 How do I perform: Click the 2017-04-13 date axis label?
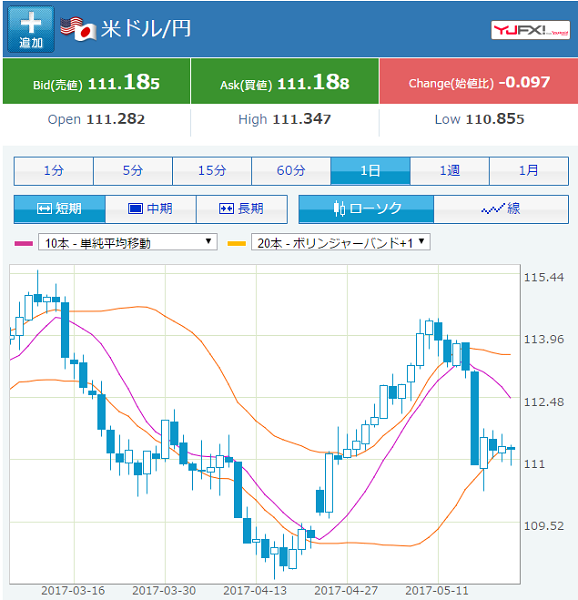click(x=255, y=590)
